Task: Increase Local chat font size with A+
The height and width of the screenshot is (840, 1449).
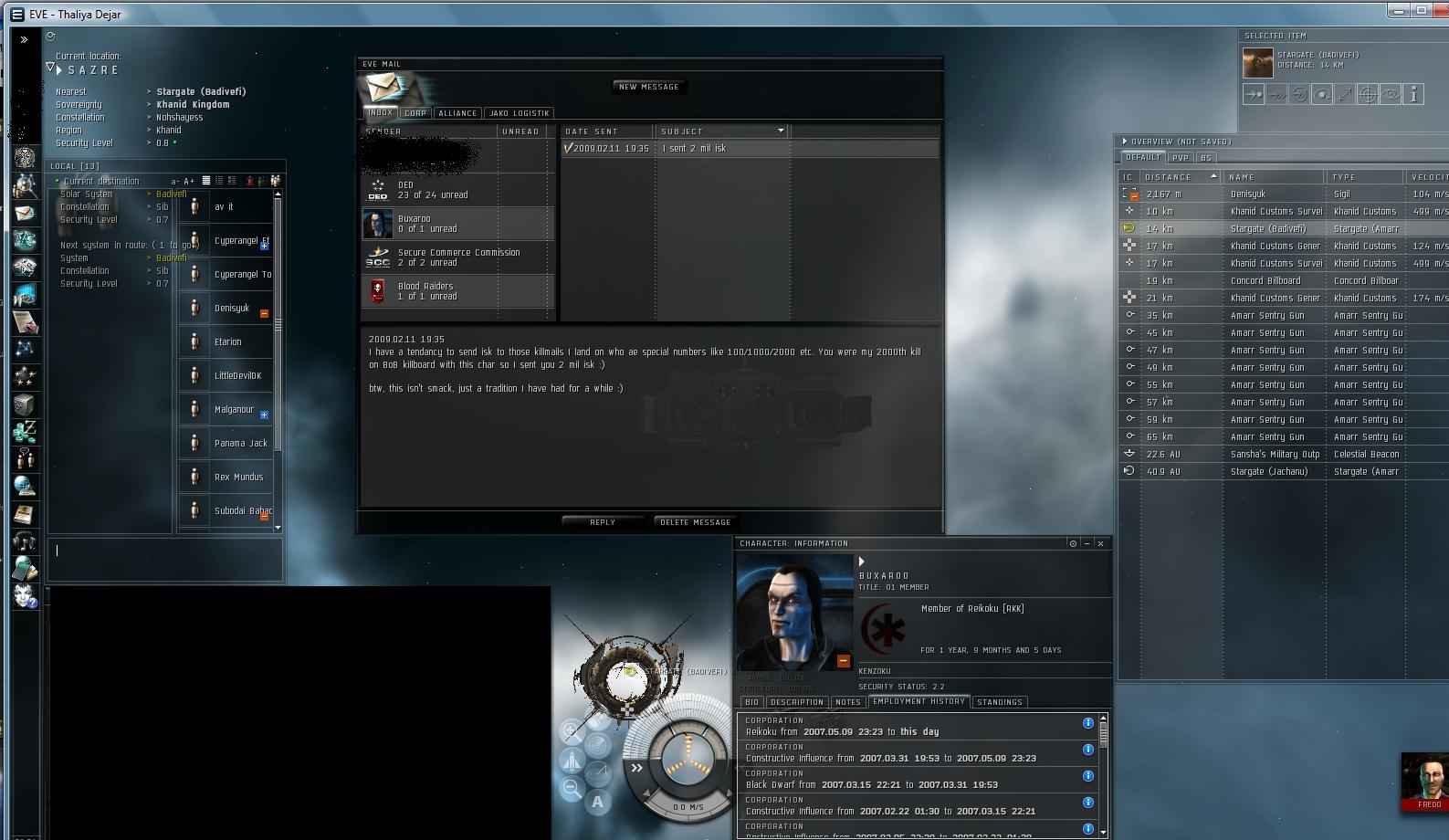Action: (x=189, y=181)
